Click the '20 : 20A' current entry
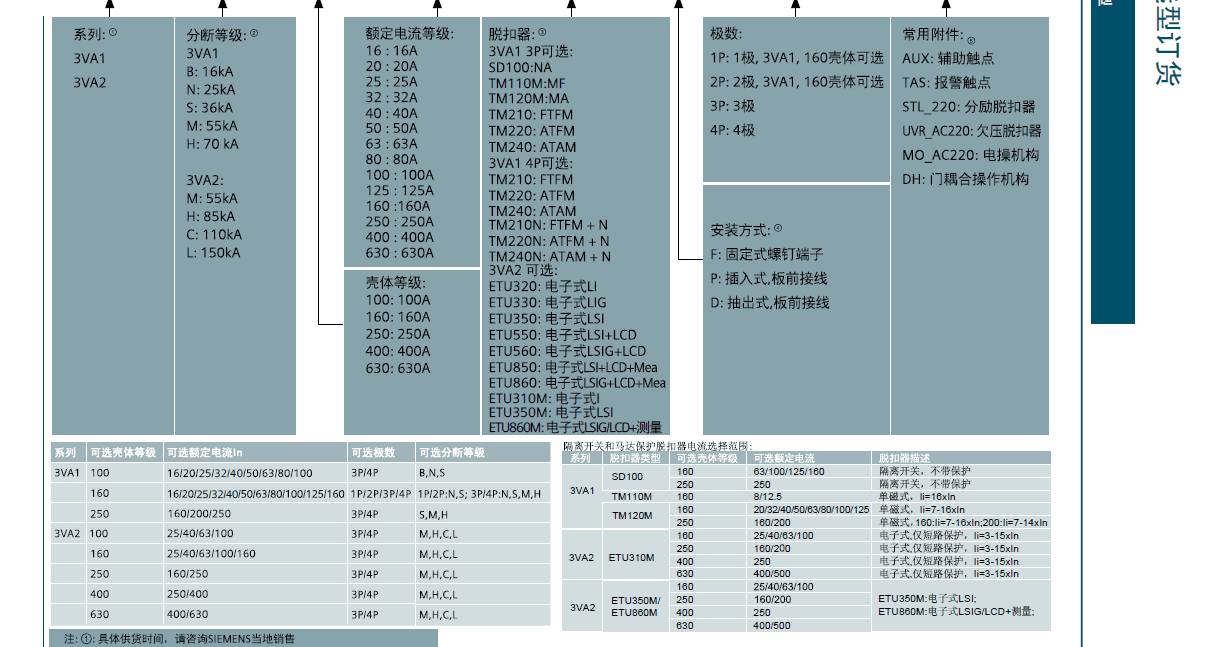1212x647 pixels. [x=392, y=66]
